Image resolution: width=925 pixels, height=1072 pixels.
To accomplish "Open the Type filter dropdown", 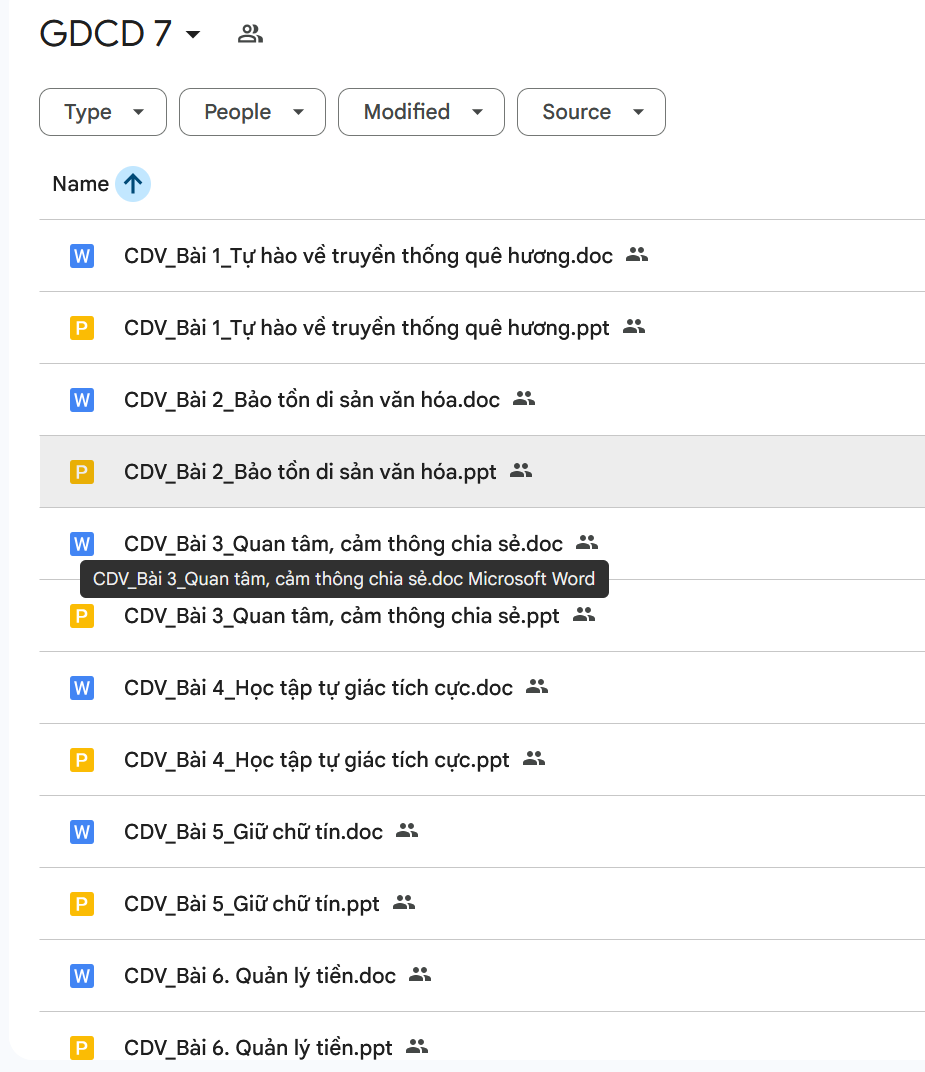I will point(103,112).
